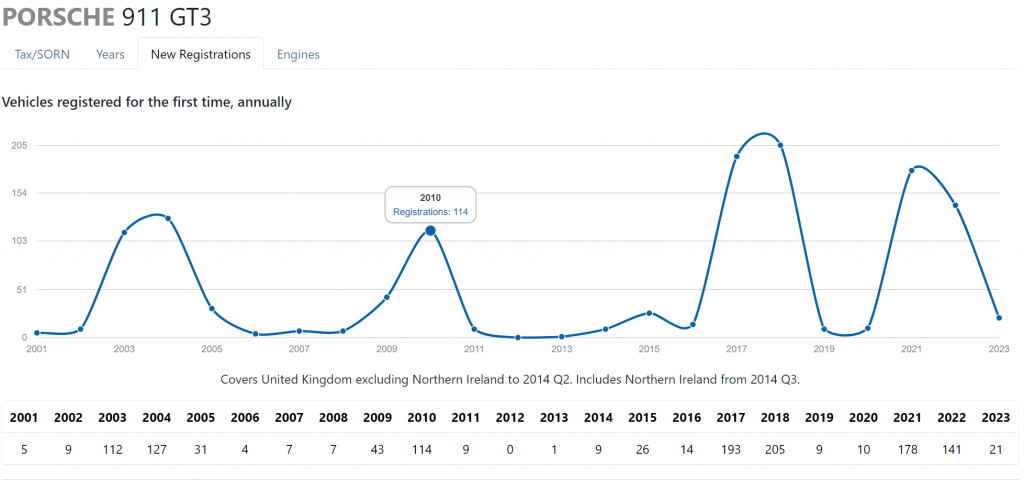Click the table value 178
Screen dimensions: 1024x492
(x=908, y=450)
